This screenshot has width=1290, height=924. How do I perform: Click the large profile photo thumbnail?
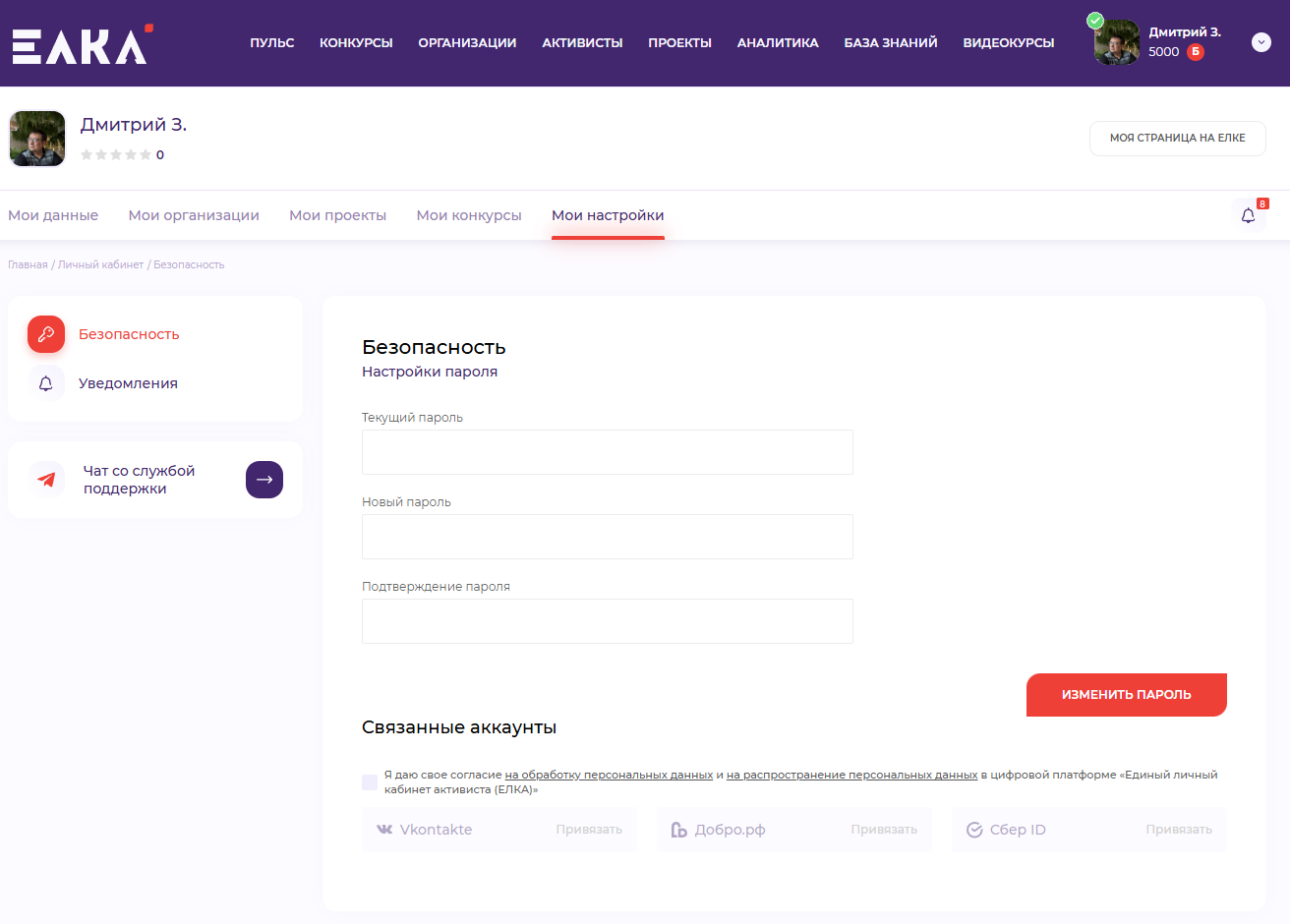coord(37,139)
